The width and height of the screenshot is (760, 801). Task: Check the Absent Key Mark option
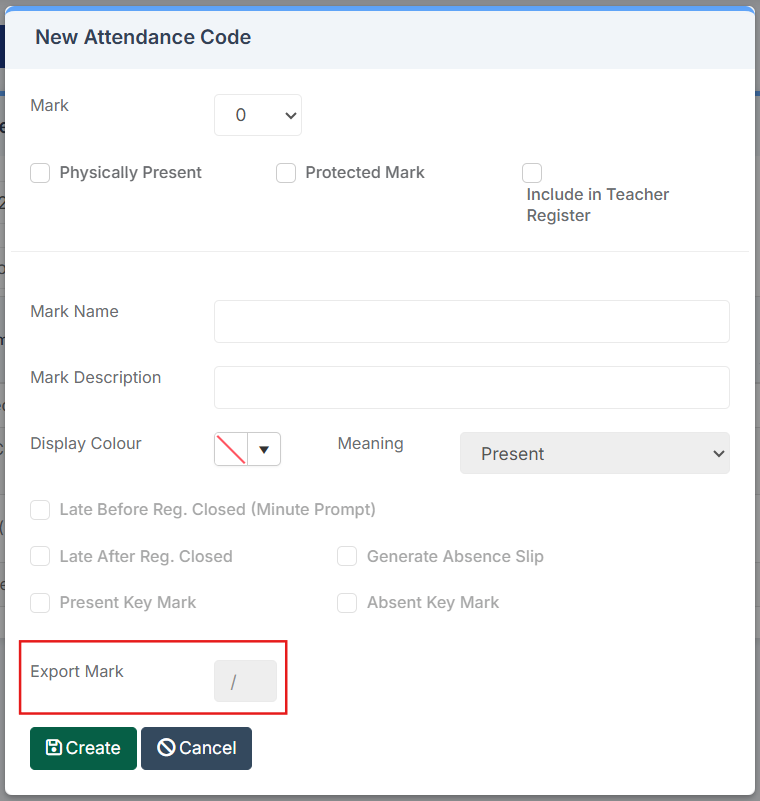[347, 603]
